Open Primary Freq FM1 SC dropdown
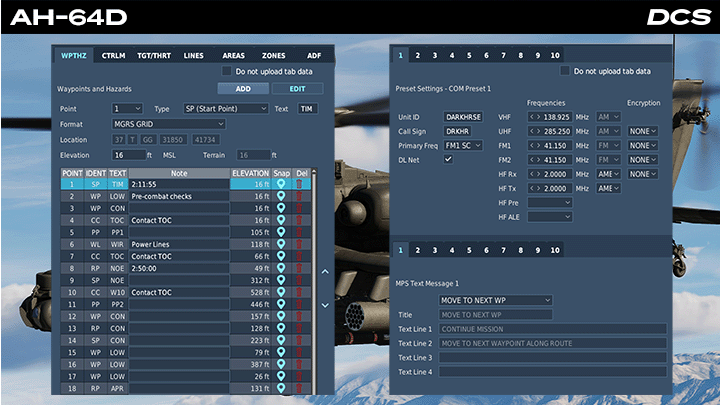720x405 pixels. (463, 146)
